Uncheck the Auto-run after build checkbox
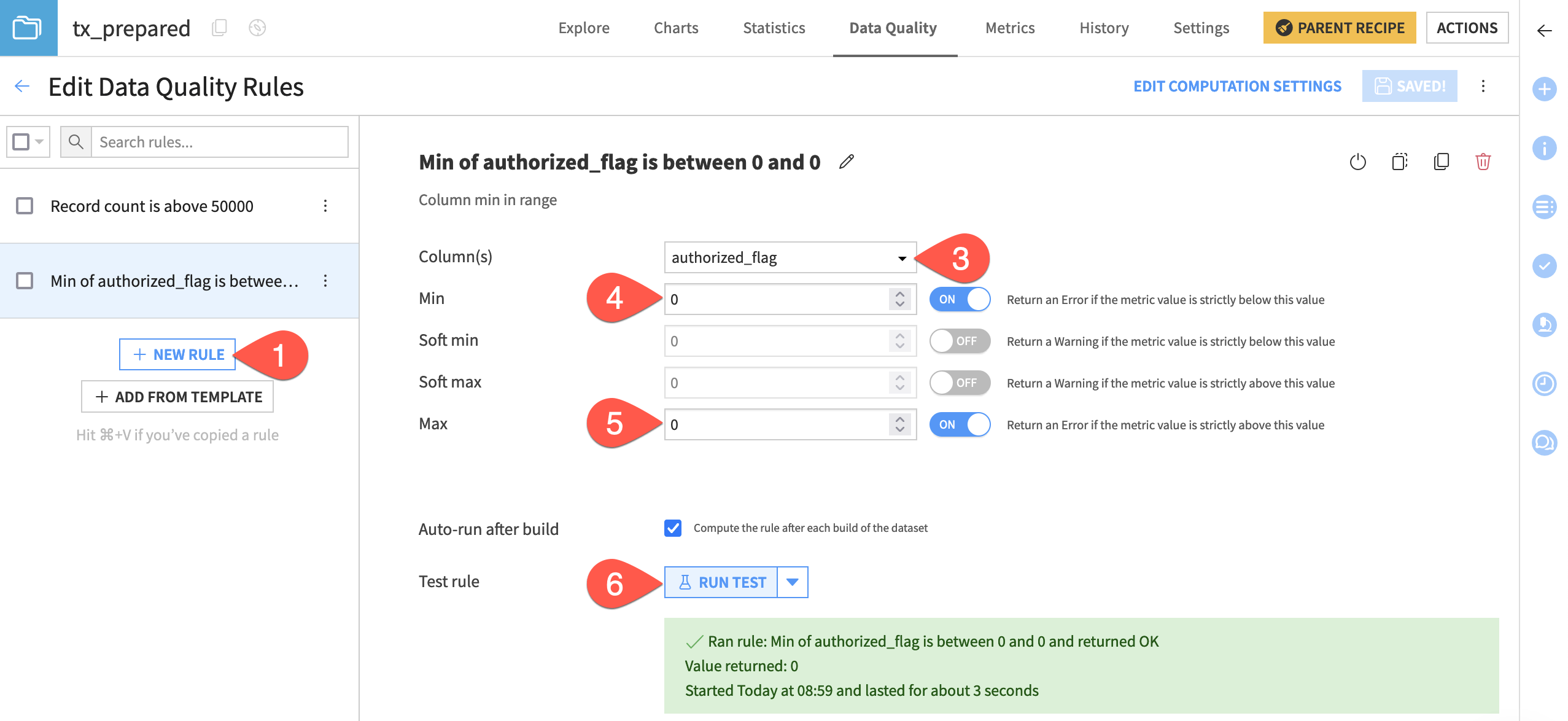This screenshot has height=721, width=1568. tap(673, 528)
